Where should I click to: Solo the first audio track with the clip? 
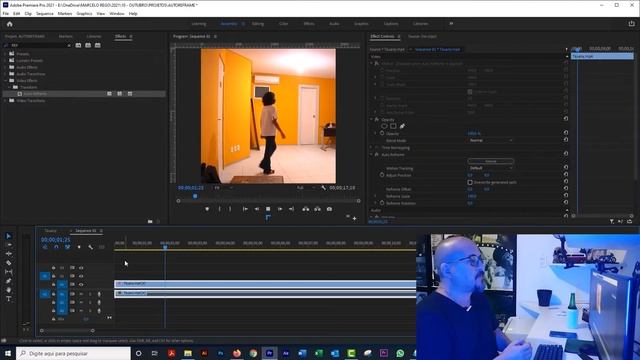[x=90, y=294]
